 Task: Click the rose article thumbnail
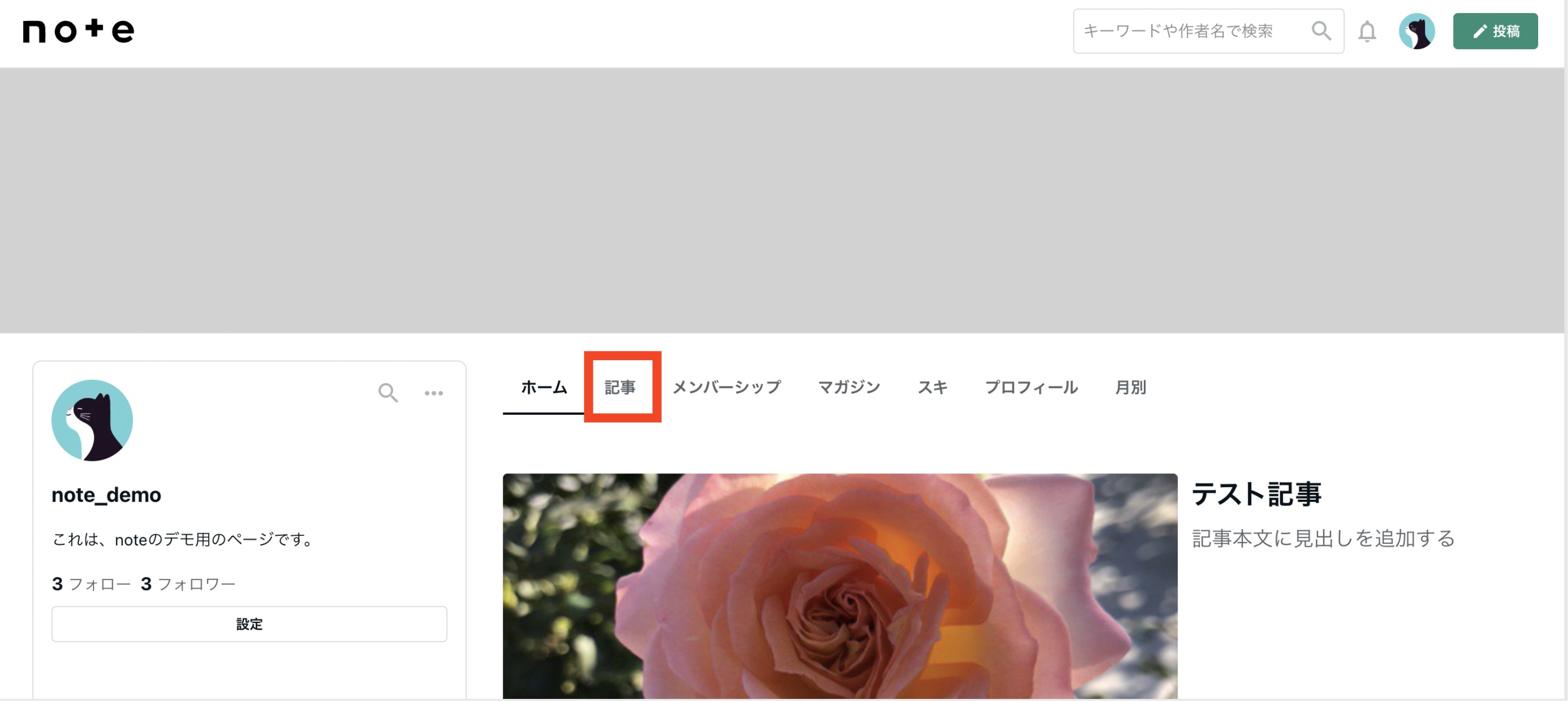click(x=839, y=586)
